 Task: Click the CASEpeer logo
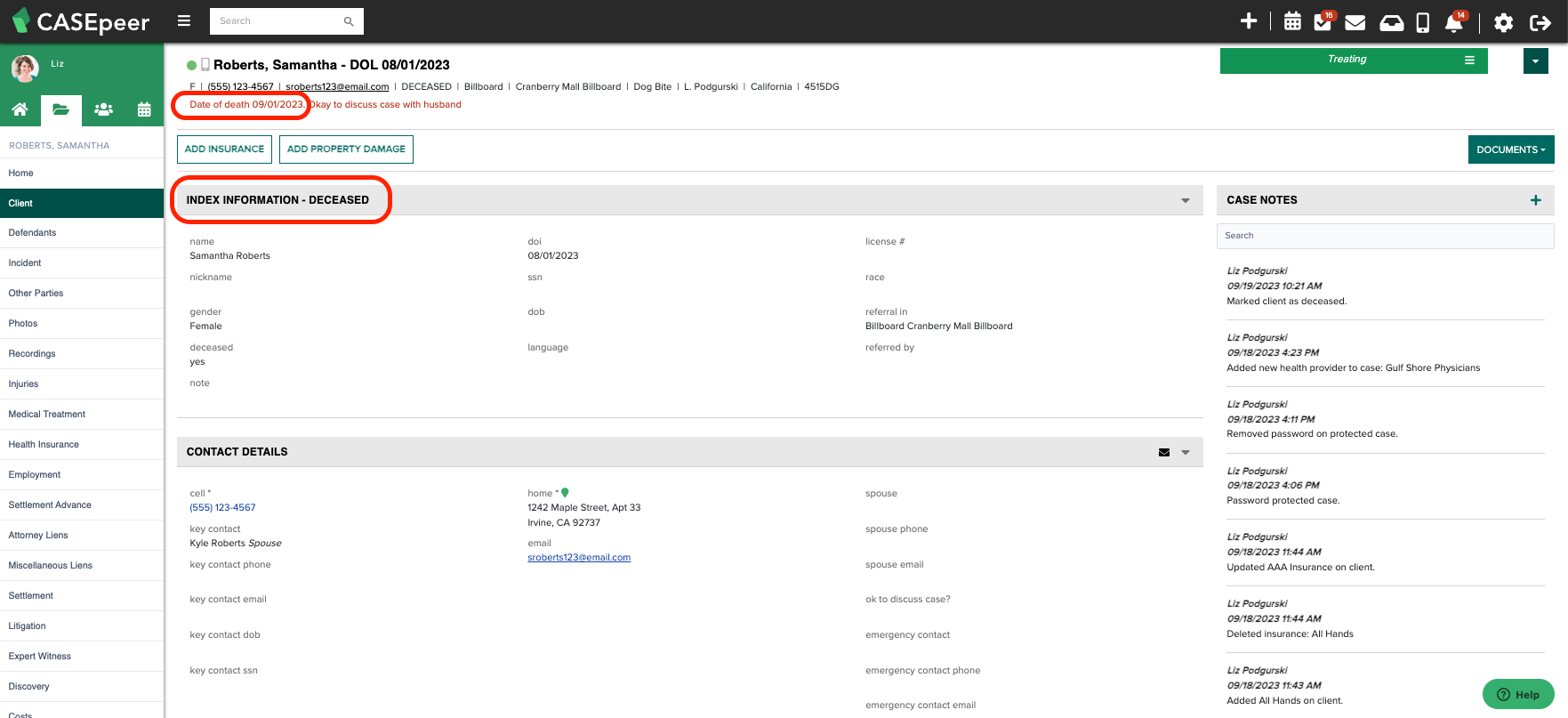click(81, 21)
